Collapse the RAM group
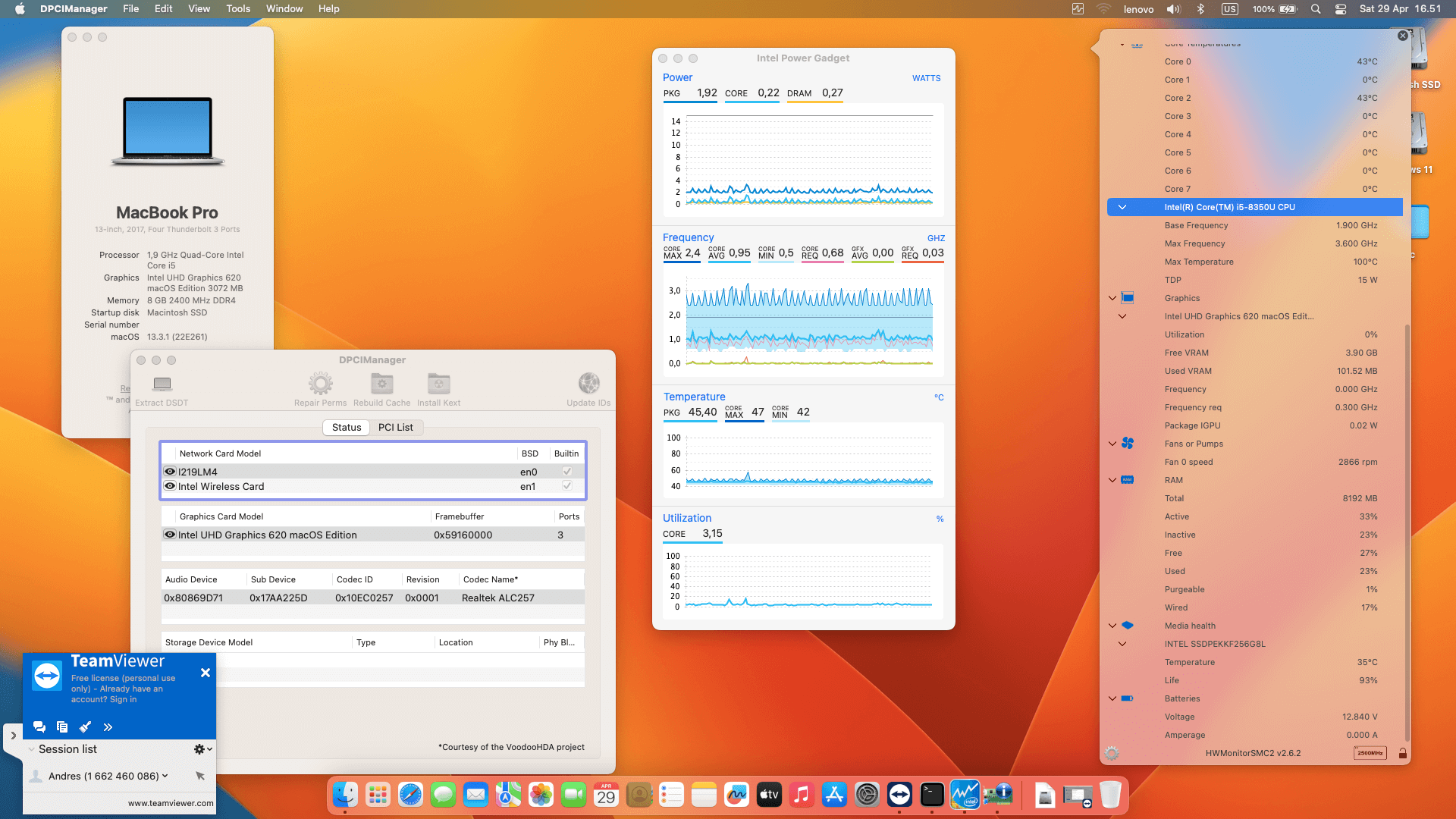1456x819 pixels. click(x=1112, y=480)
